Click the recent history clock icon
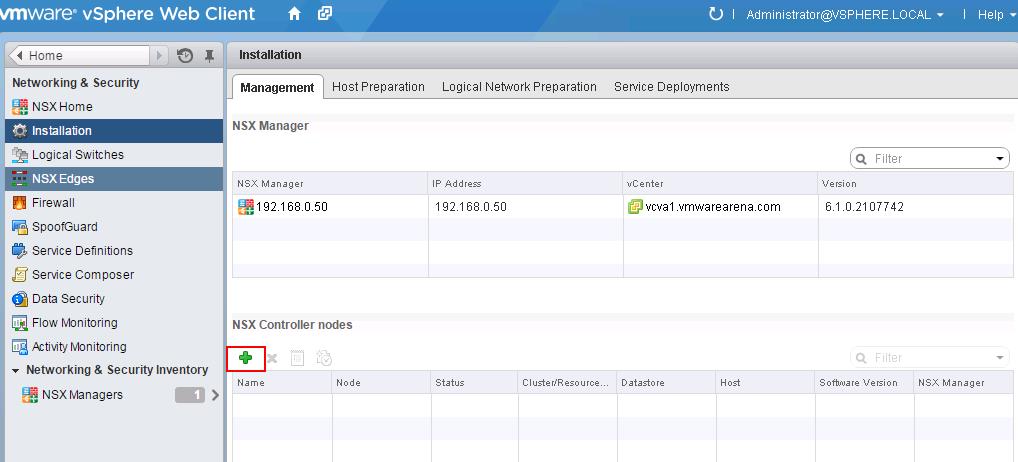This screenshot has width=1018, height=462. click(x=184, y=56)
